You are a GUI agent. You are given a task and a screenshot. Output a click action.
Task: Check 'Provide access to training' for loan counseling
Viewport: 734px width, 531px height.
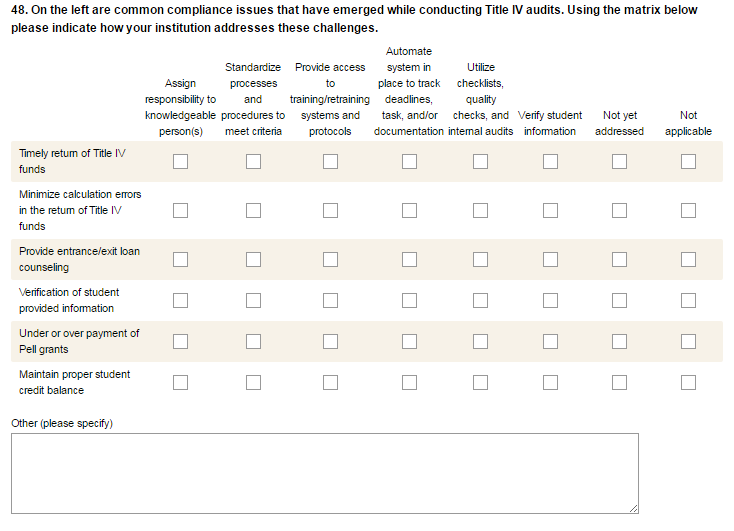[330, 260]
